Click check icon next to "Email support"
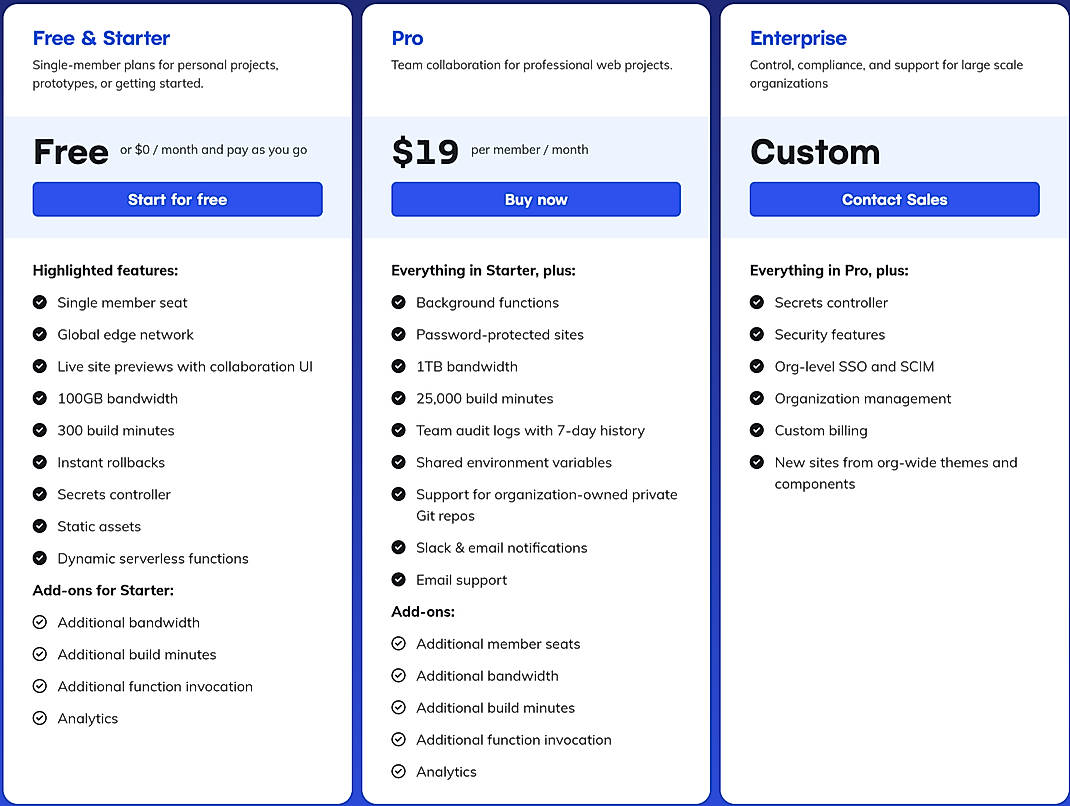 [x=398, y=580]
